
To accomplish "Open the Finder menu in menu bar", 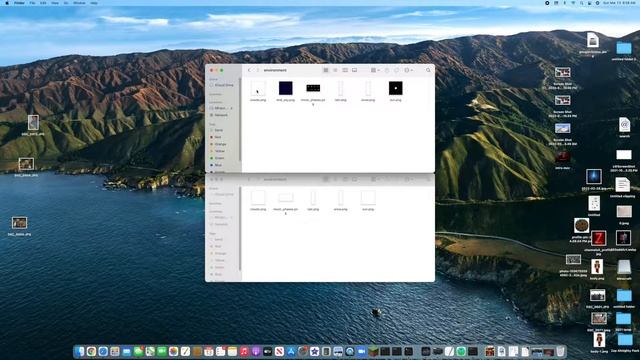I will point(19,3).
